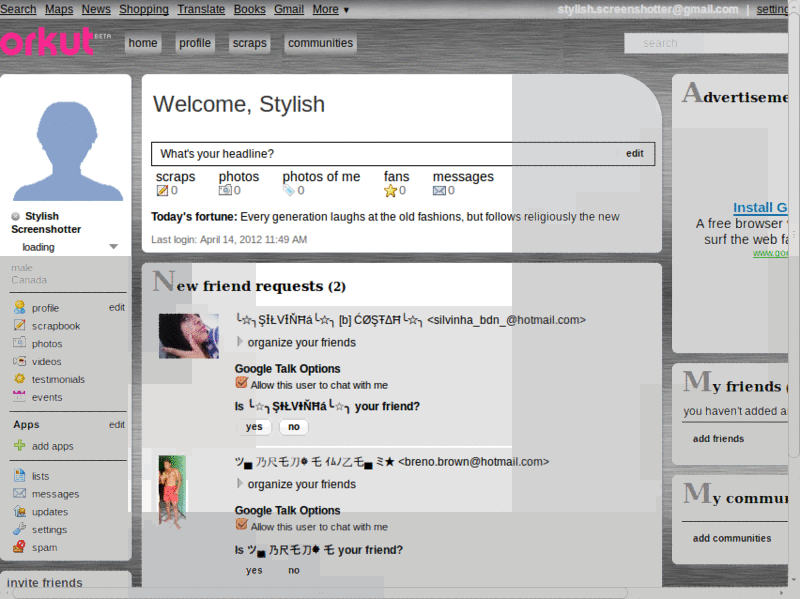Viewport: 800px width, 599px height.
Task: Click the status icon beside Stylish Screenshotter
Action: pos(16,216)
